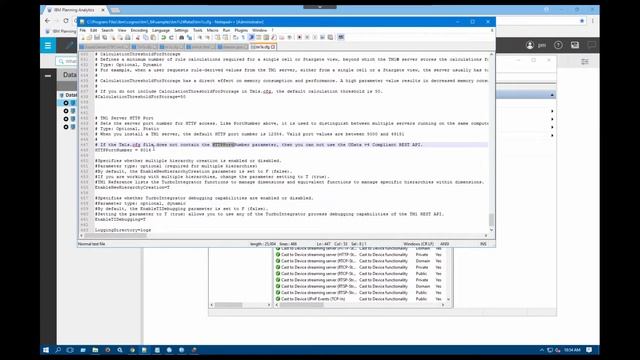This screenshot has width=640, height=360.
Task: Click the user profile icon beside pm
Action: 530,45
